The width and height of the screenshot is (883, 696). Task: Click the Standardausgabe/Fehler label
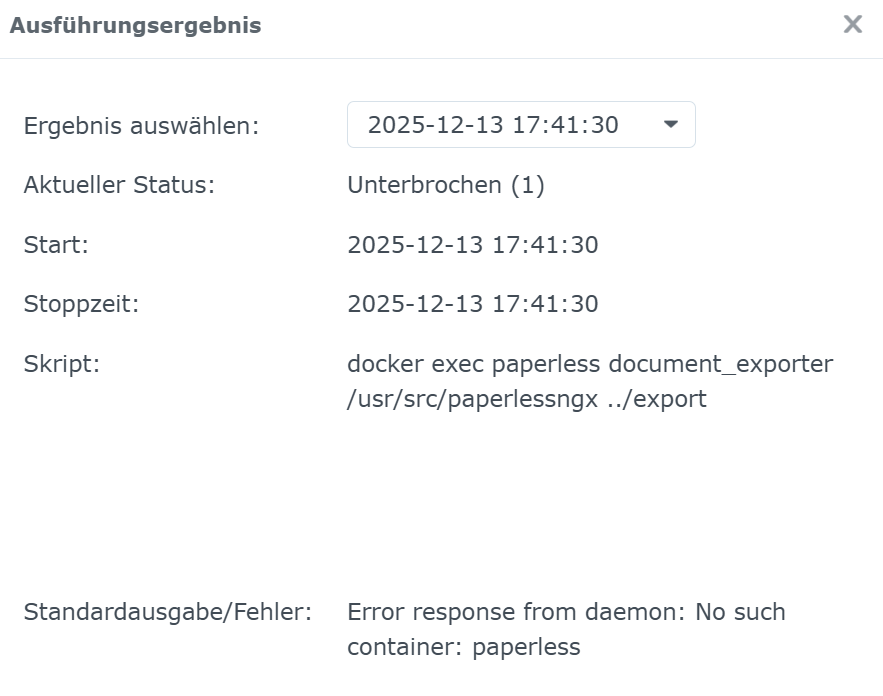[x=167, y=611]
